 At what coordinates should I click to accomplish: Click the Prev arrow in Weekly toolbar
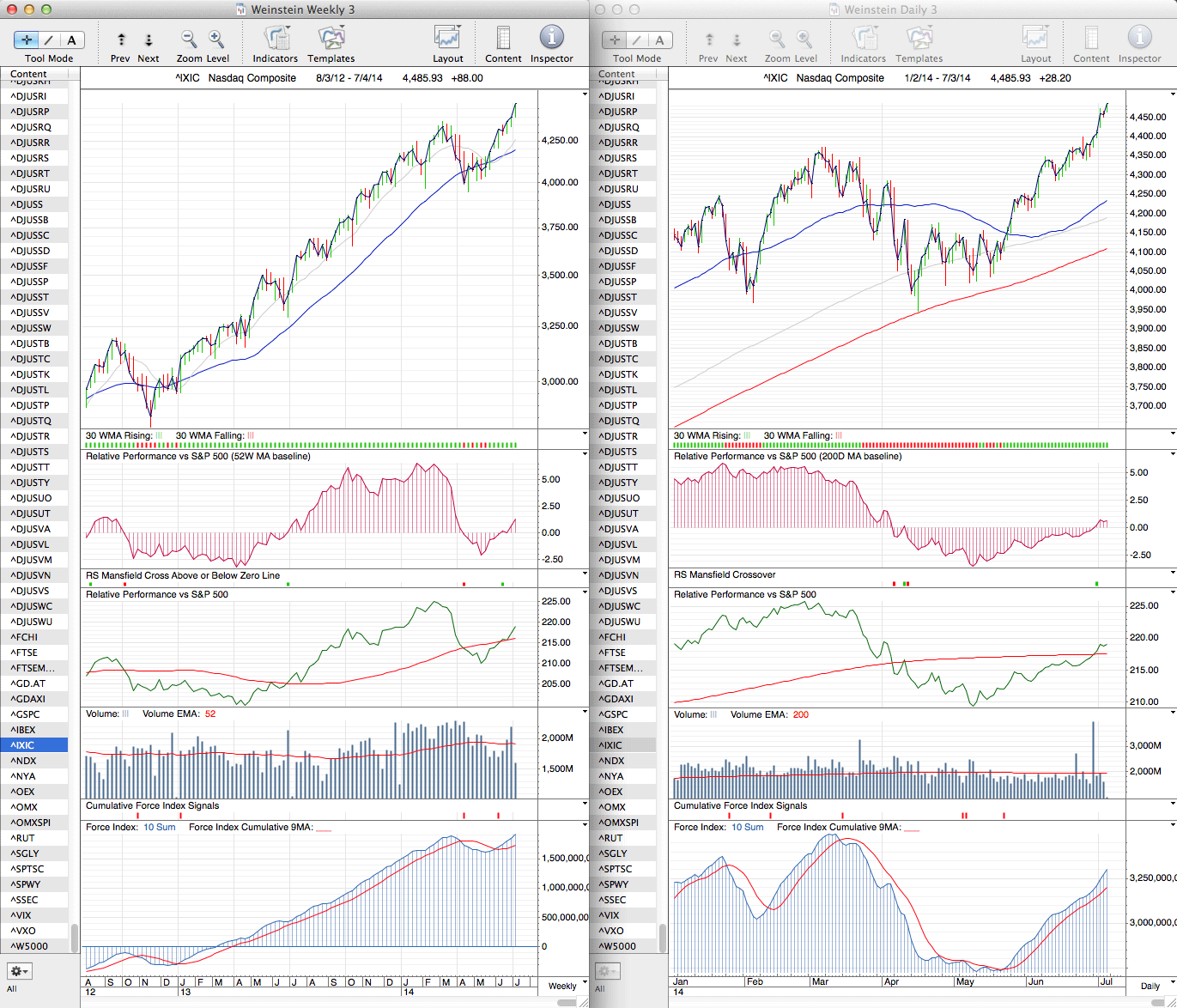pyautogui.click(x=121, y=39)
